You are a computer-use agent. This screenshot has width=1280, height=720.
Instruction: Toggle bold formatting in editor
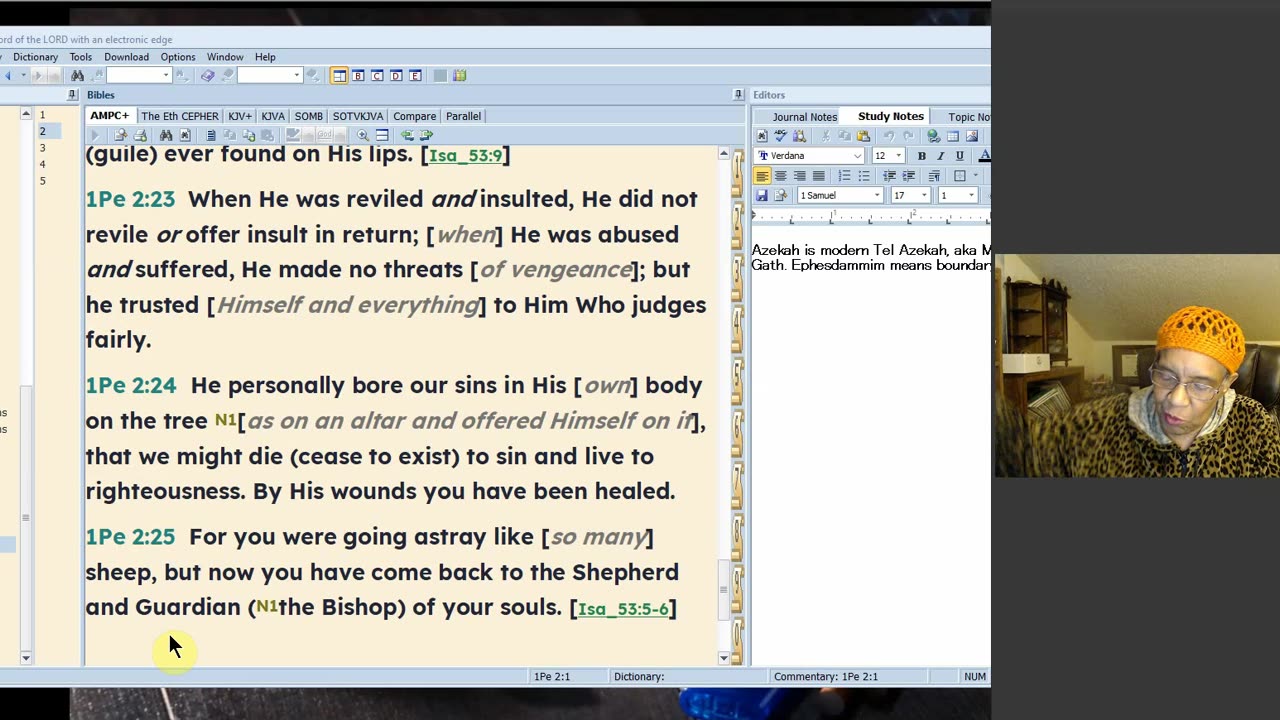[x=922, y=156]
